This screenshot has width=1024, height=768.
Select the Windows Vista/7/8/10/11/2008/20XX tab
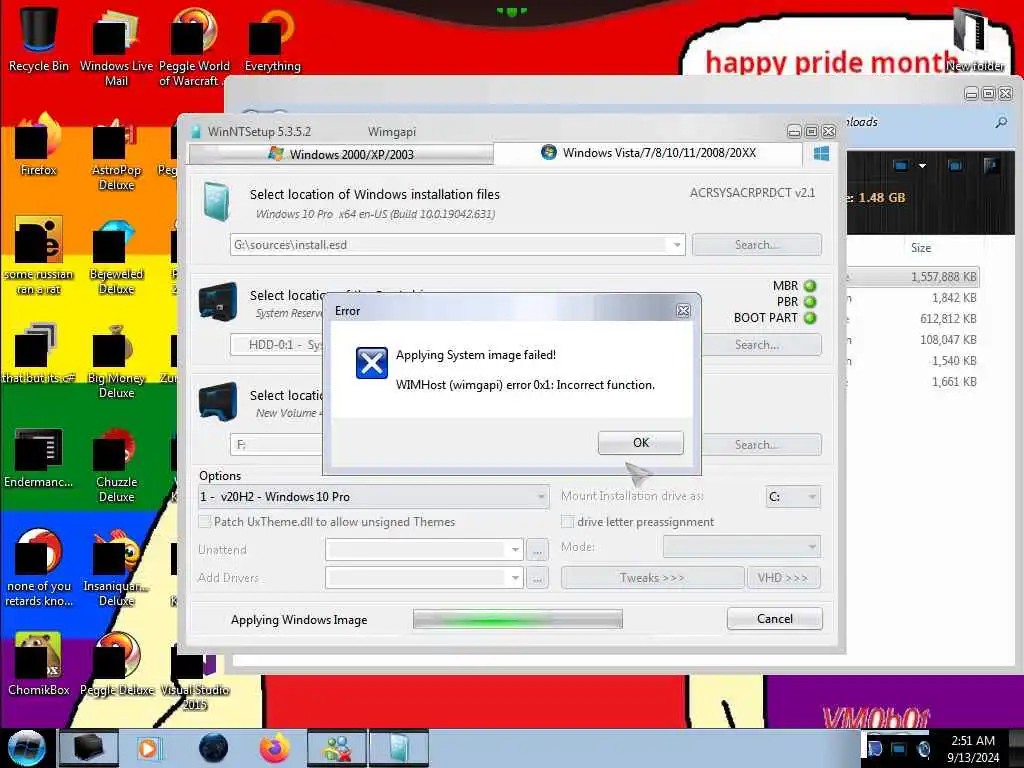point(648,153)
